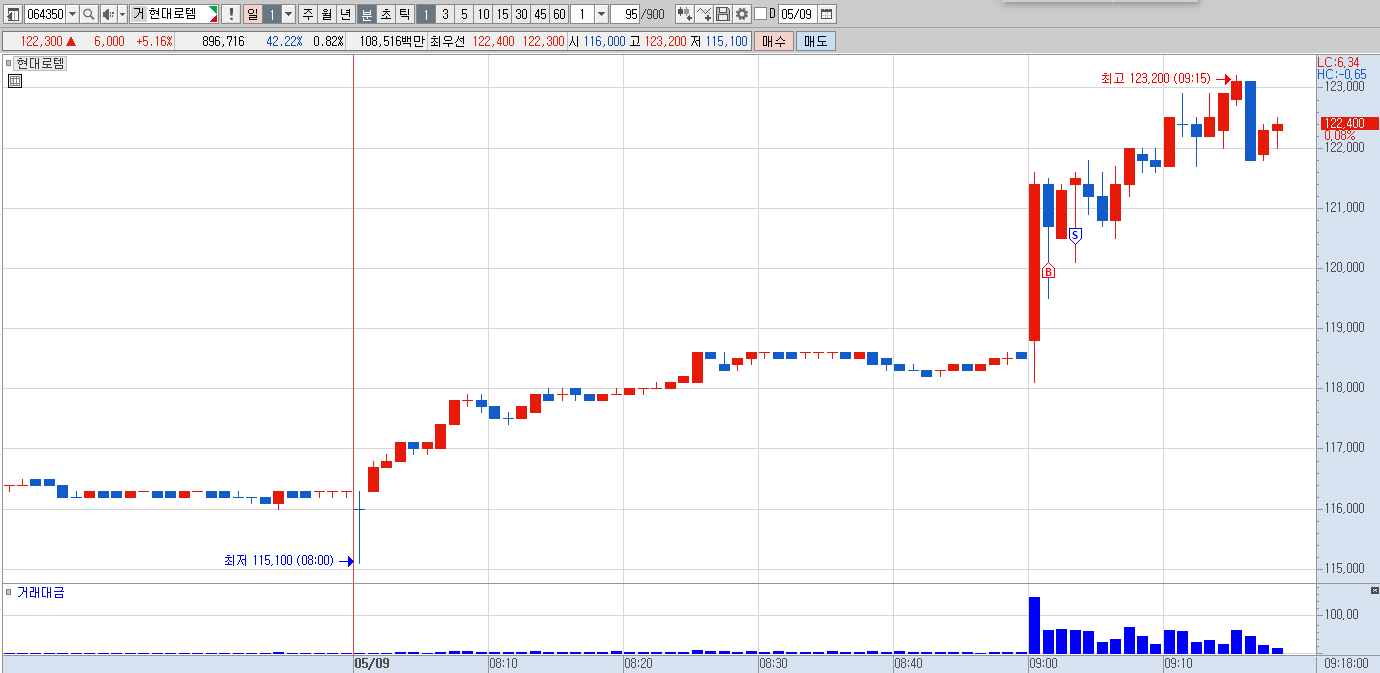Select the 분 (minute) period toggle

[367, 14]
